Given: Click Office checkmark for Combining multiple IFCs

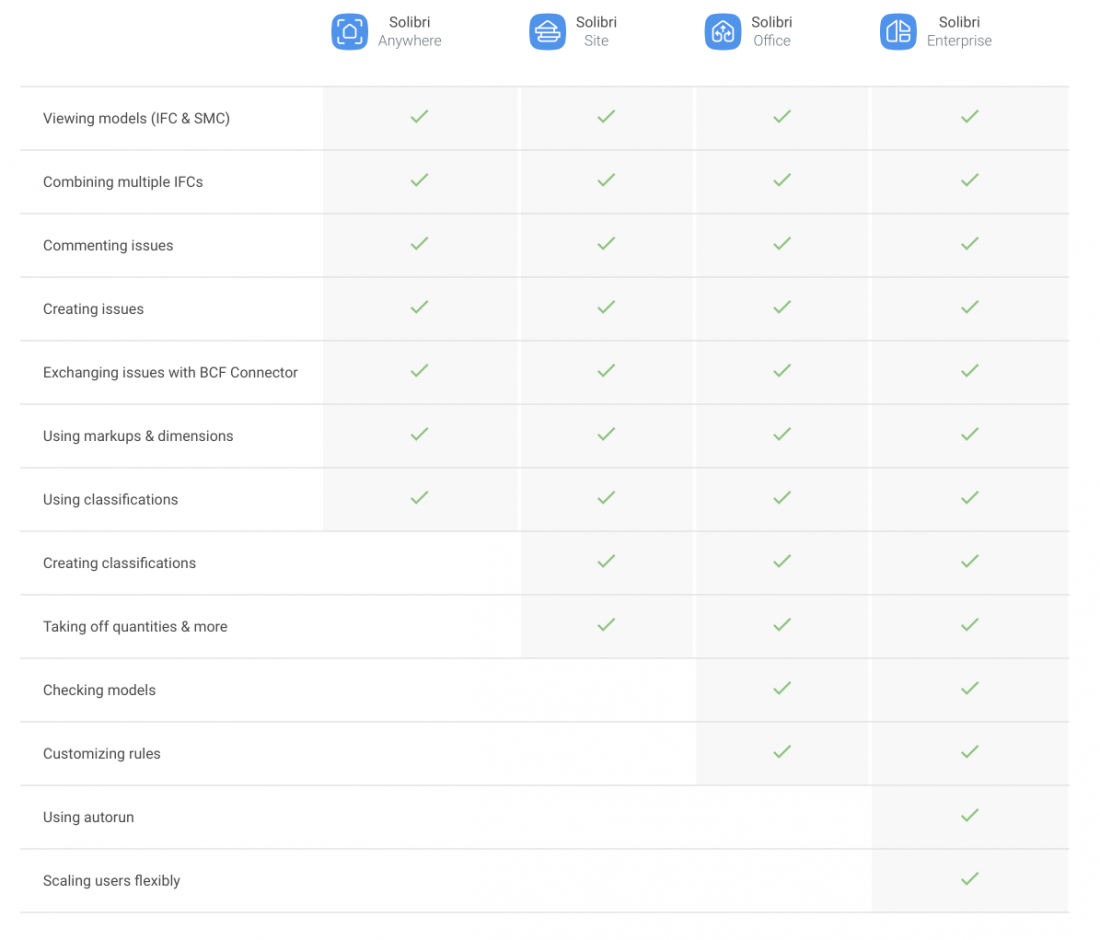Looking at the screenshot, I should tap(782, 180).
